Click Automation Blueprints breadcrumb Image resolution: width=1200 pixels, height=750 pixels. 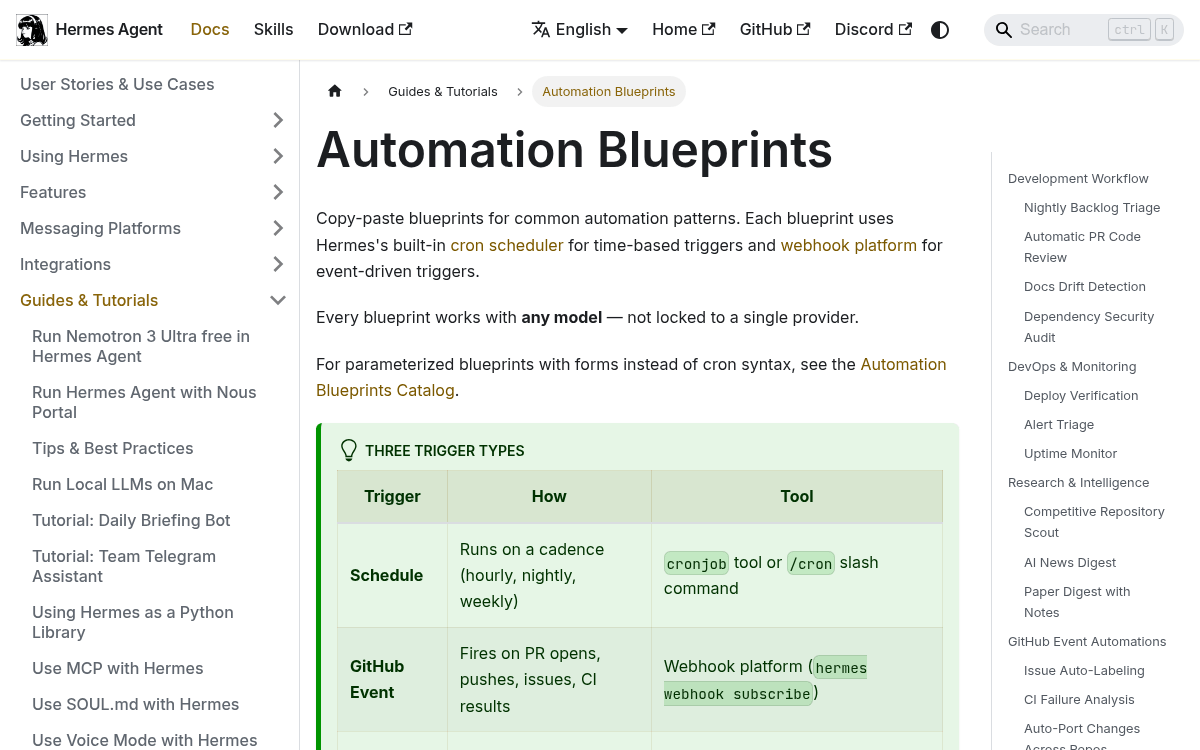tap(609, 91)
